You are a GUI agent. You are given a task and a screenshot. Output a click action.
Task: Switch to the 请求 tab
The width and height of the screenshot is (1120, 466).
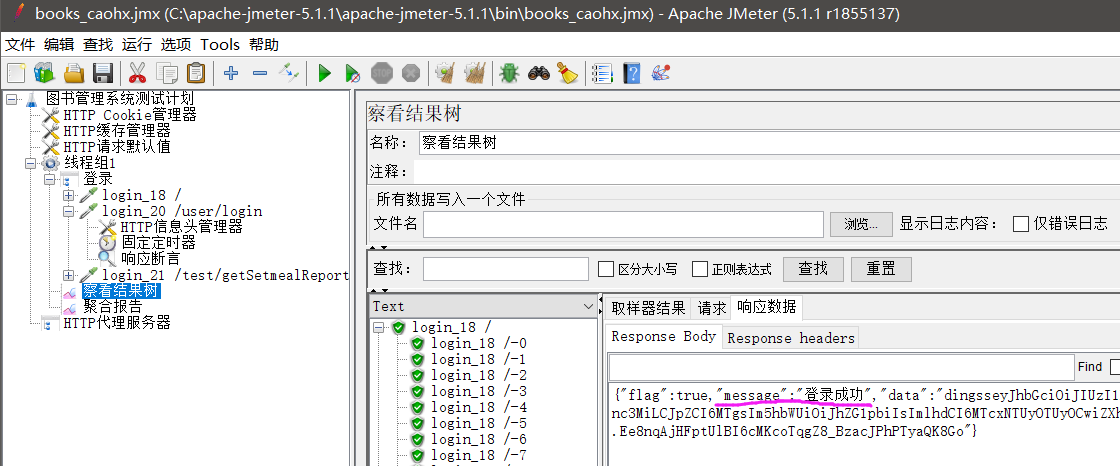[711, 308]
